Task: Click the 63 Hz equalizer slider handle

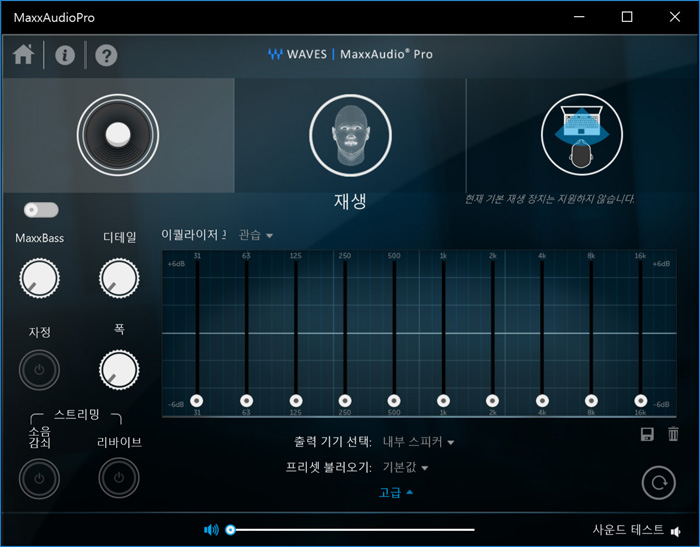Action: (246, 401)
